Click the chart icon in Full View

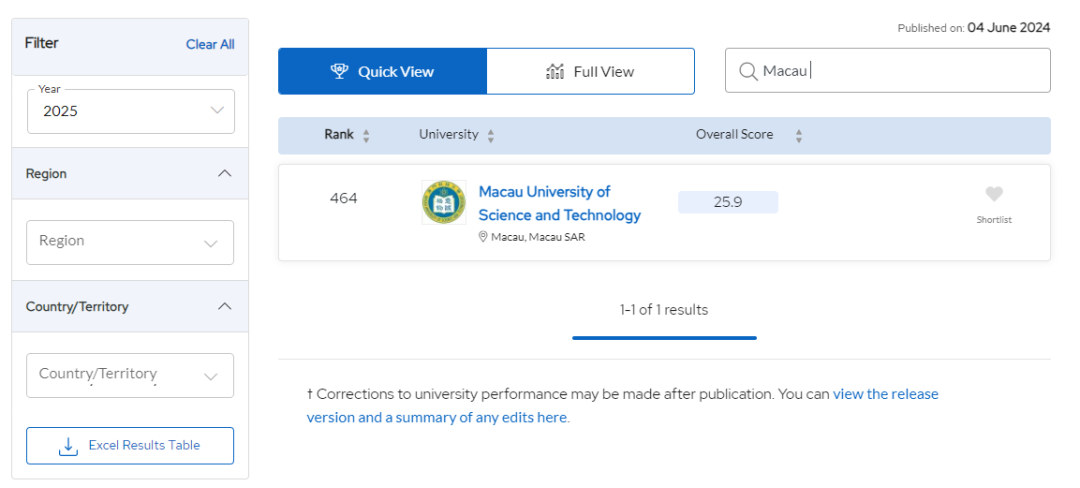tap(555, 71)
